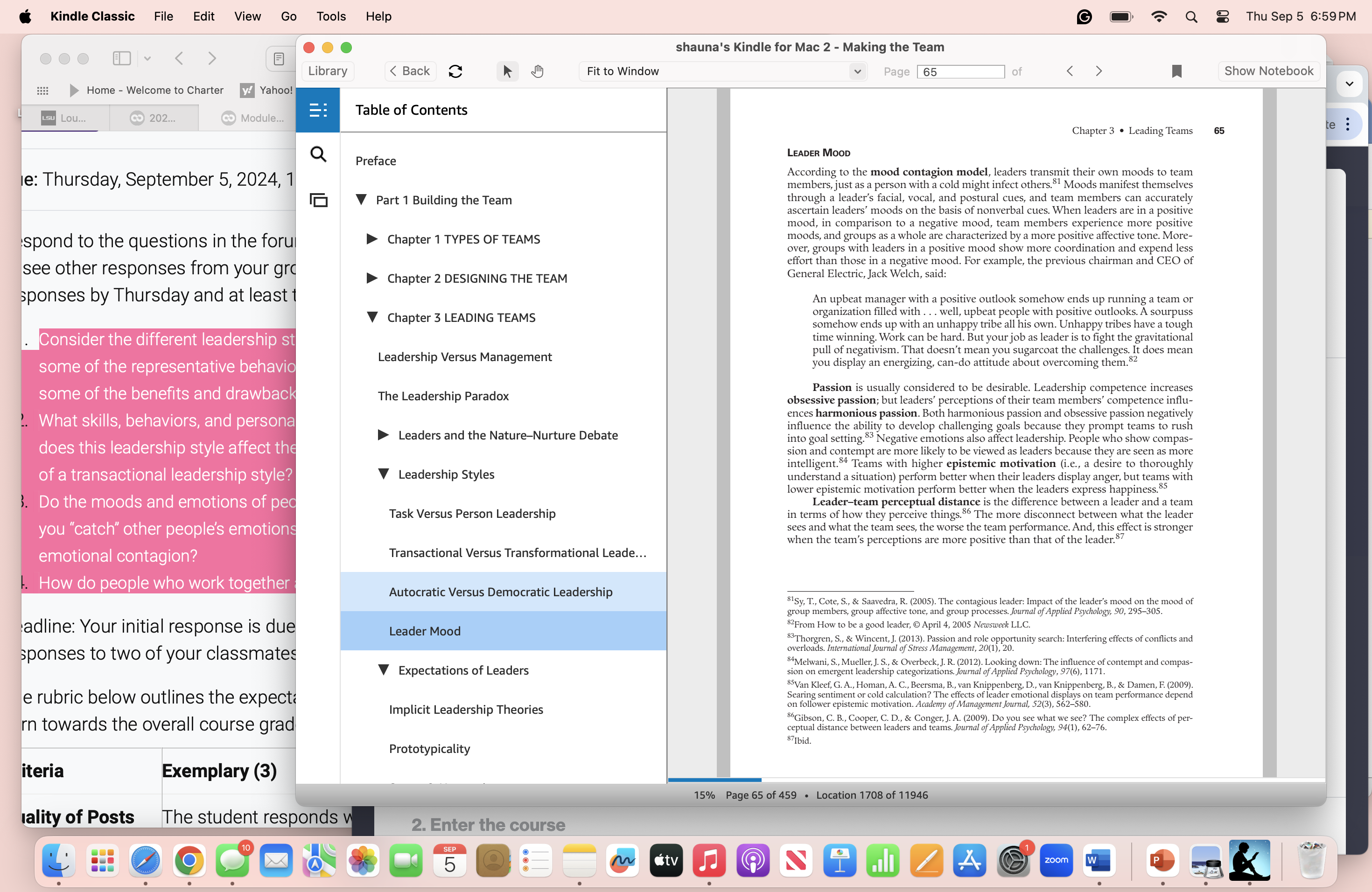
Task: Open the Tools menu
Action: [x=330, y=16]
